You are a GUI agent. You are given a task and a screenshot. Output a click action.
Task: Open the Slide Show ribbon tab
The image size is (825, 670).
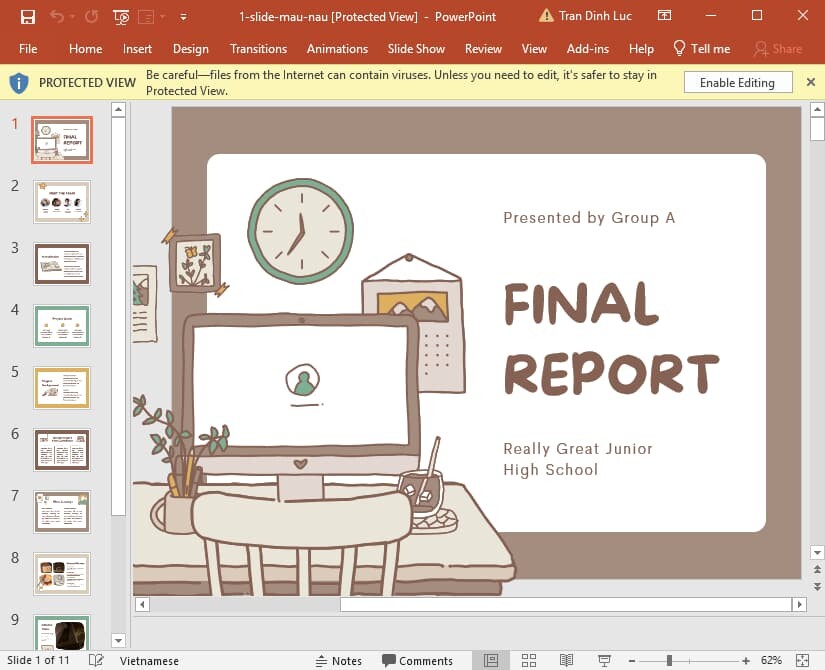tap(416, 48)
